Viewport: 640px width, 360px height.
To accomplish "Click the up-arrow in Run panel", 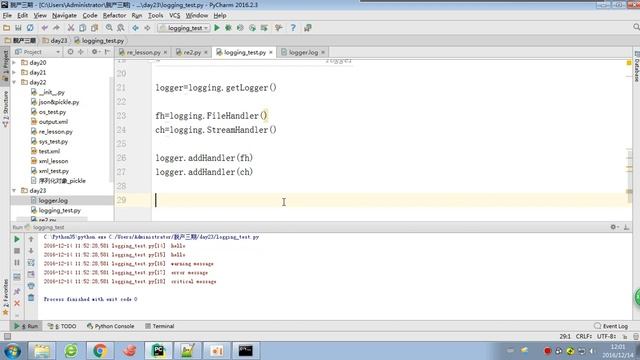I will pyautogui.click(x=31, y=239).
